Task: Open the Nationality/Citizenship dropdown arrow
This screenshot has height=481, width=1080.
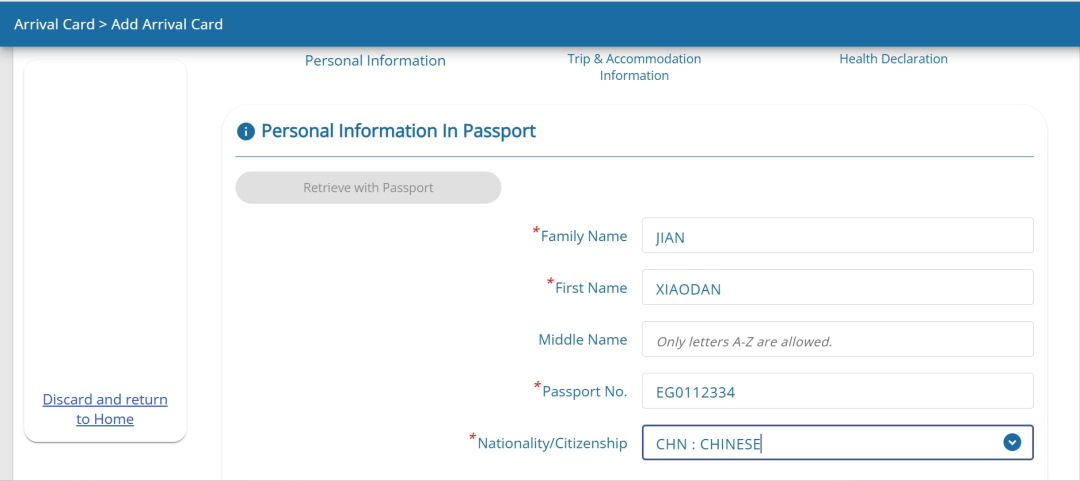Action: 1012,442
